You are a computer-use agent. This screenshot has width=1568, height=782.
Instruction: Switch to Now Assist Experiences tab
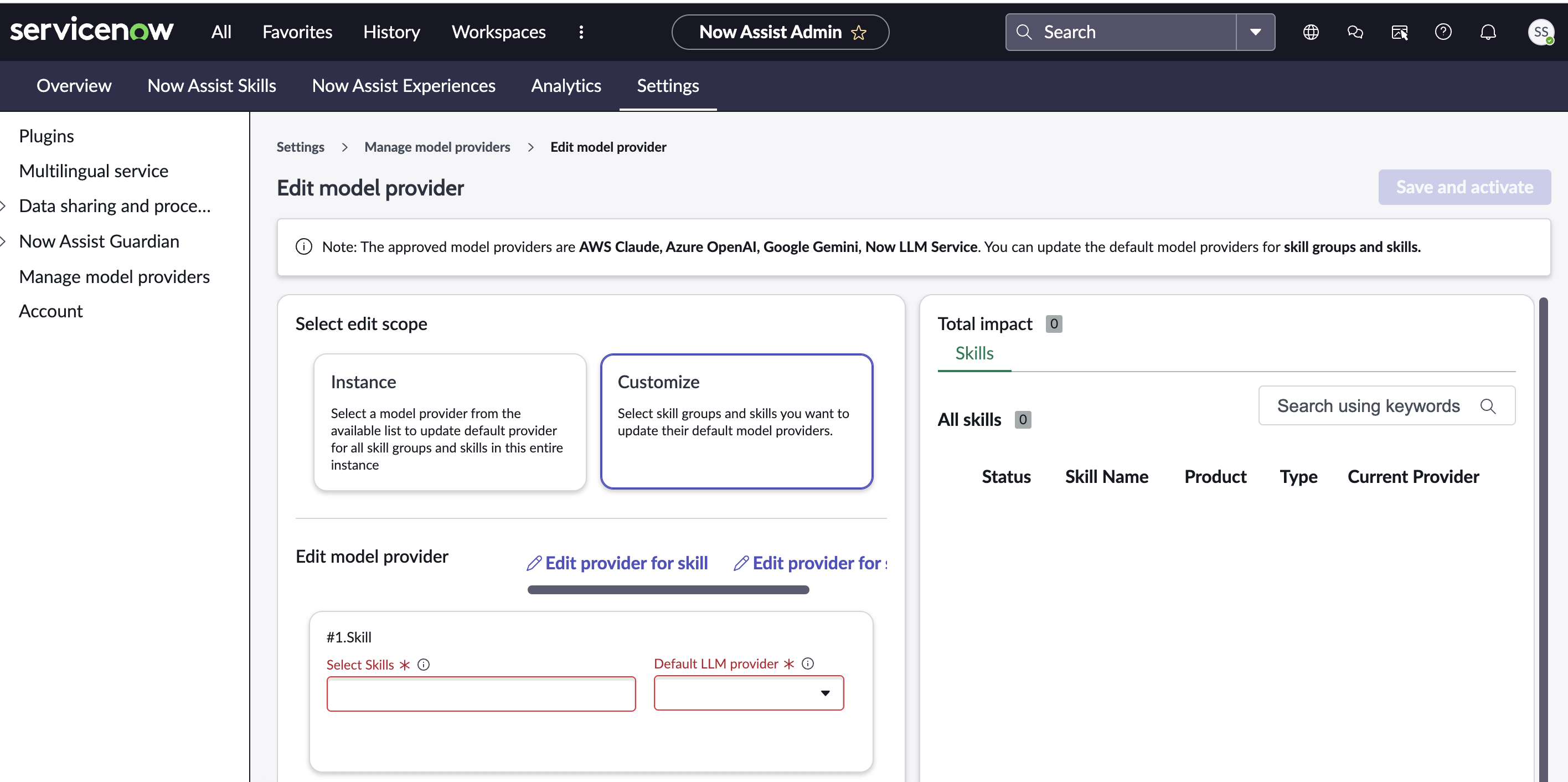[404, 86]
